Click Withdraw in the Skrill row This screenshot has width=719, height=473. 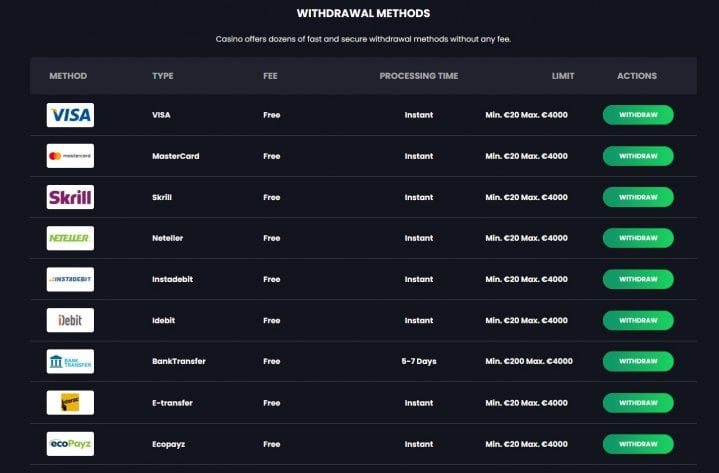[638, 197]
